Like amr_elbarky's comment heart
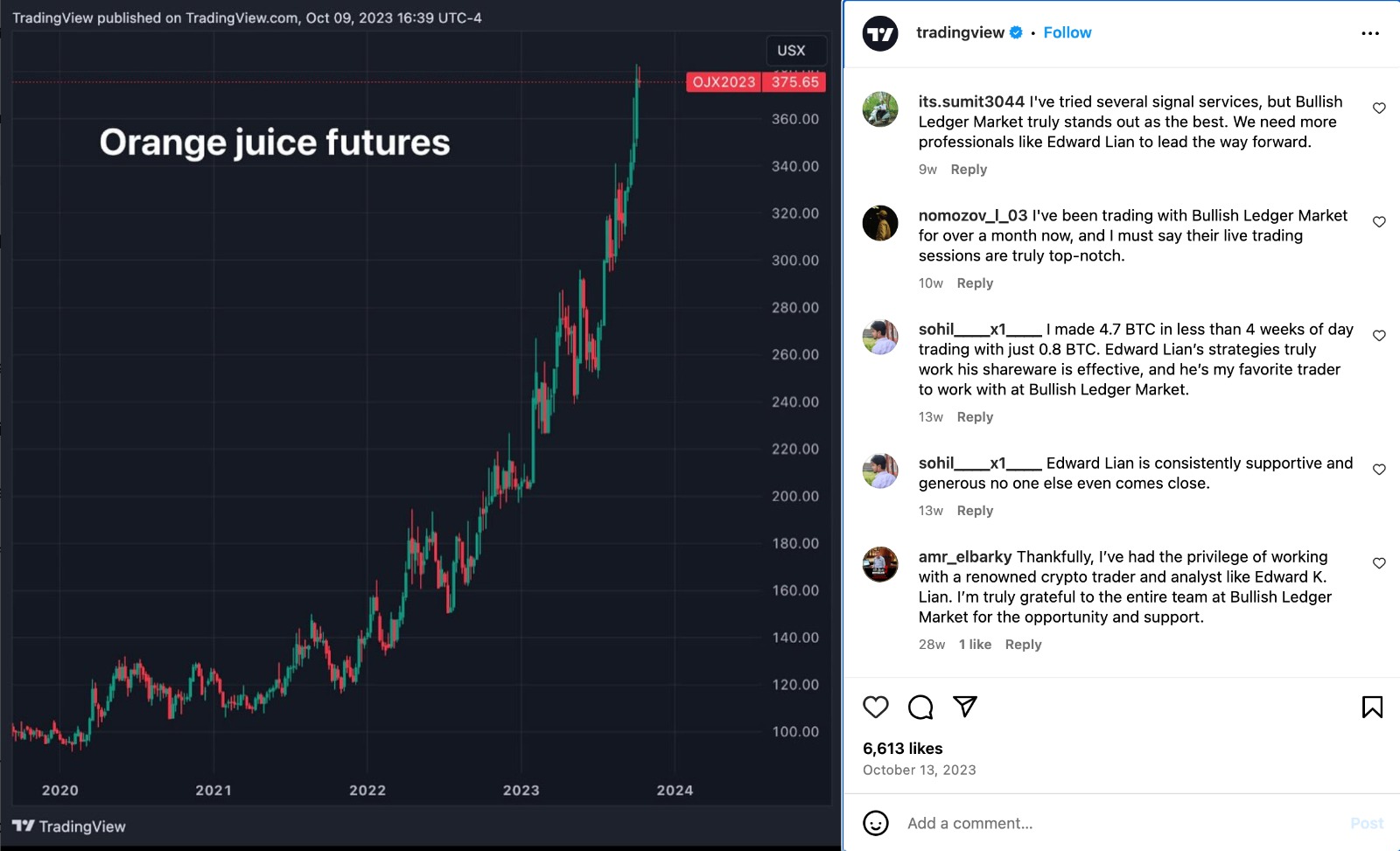Image resolution: width=1400 pixels, height=851 pixels. pyautogui.click(x=1379, y=563)
